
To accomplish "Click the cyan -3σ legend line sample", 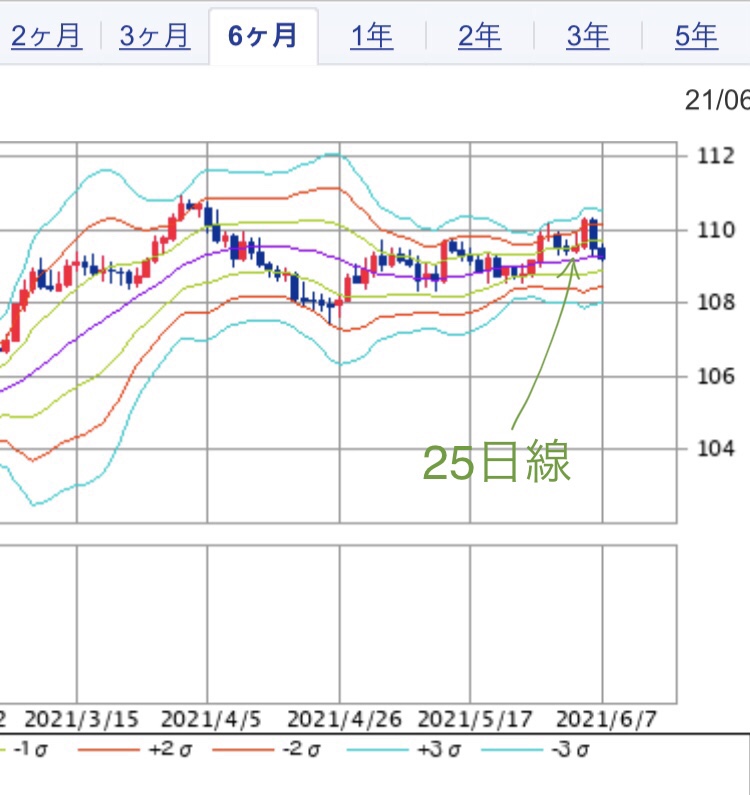I will (511, 750).
